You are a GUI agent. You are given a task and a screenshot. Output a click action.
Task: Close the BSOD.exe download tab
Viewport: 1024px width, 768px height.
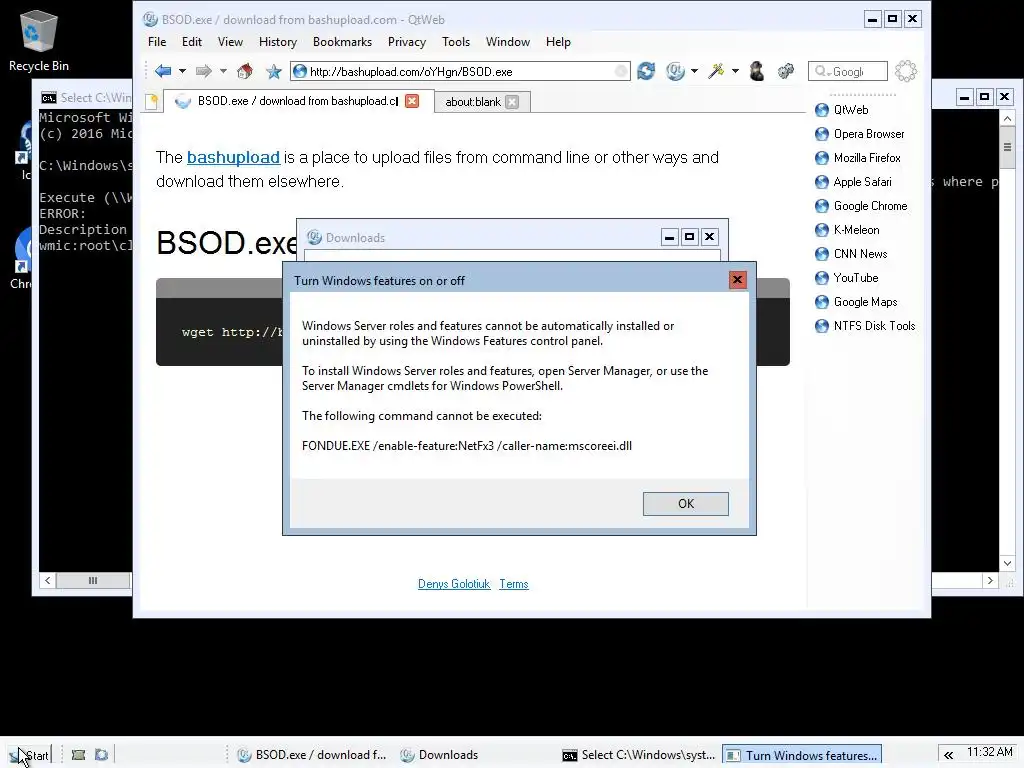(412, 101)
